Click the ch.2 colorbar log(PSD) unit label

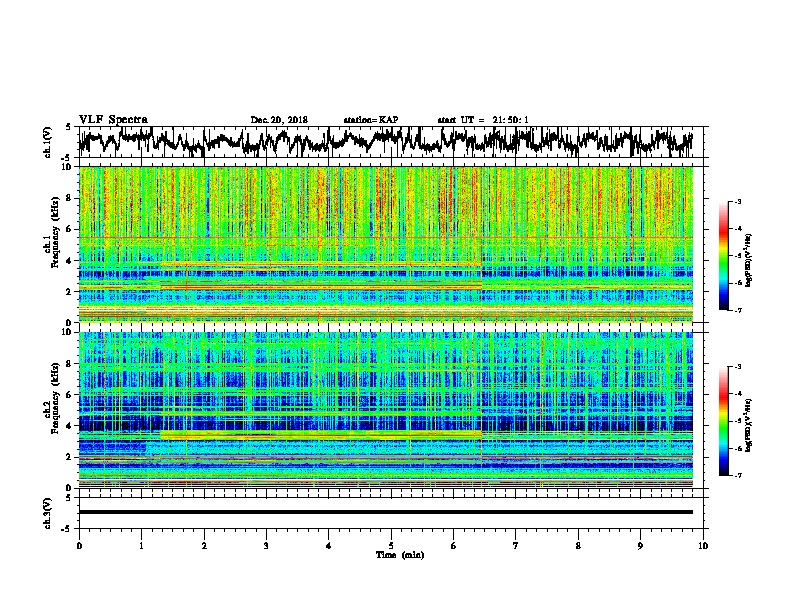749,425
